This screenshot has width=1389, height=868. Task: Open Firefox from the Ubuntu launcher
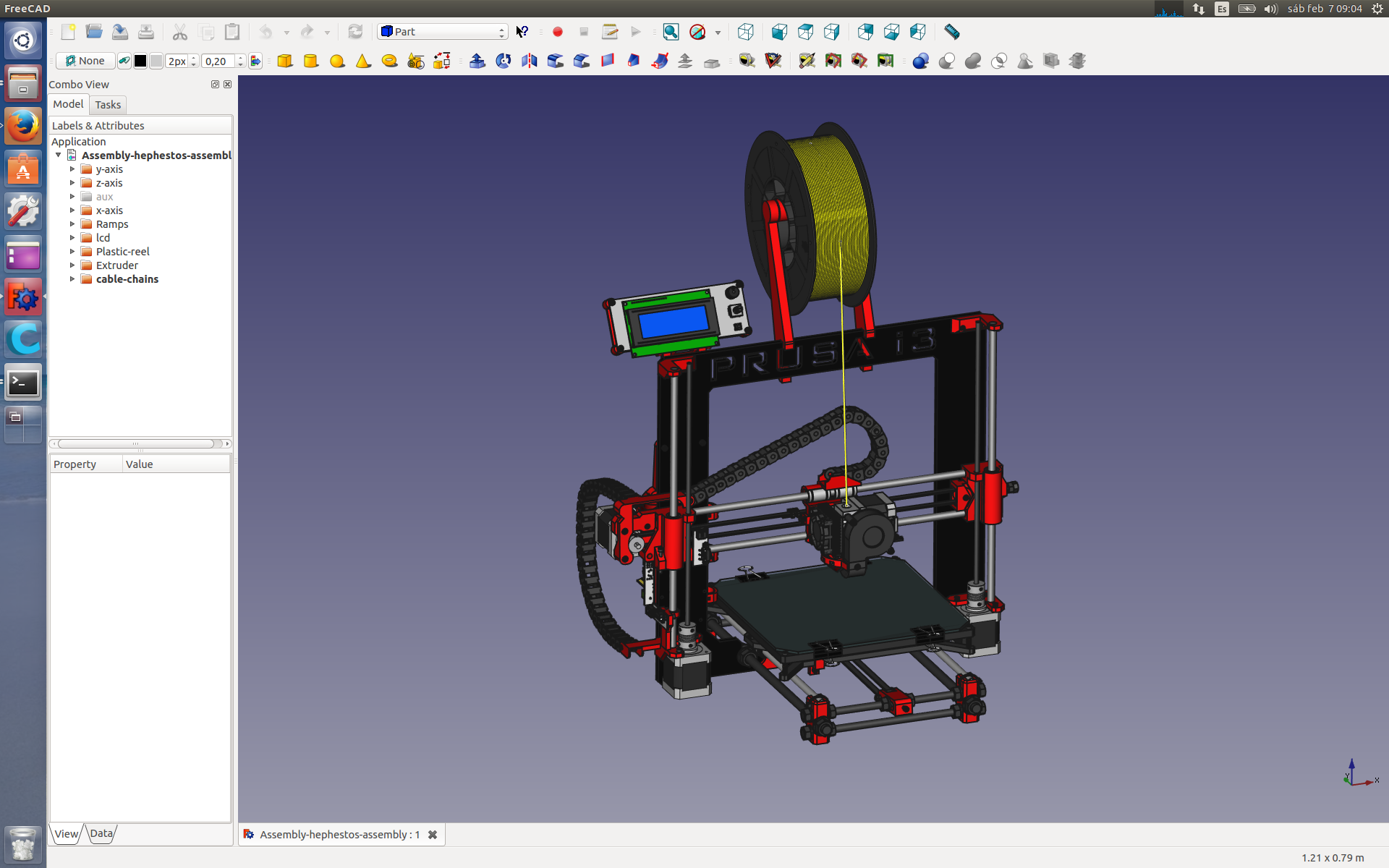[x=23, y=127]
